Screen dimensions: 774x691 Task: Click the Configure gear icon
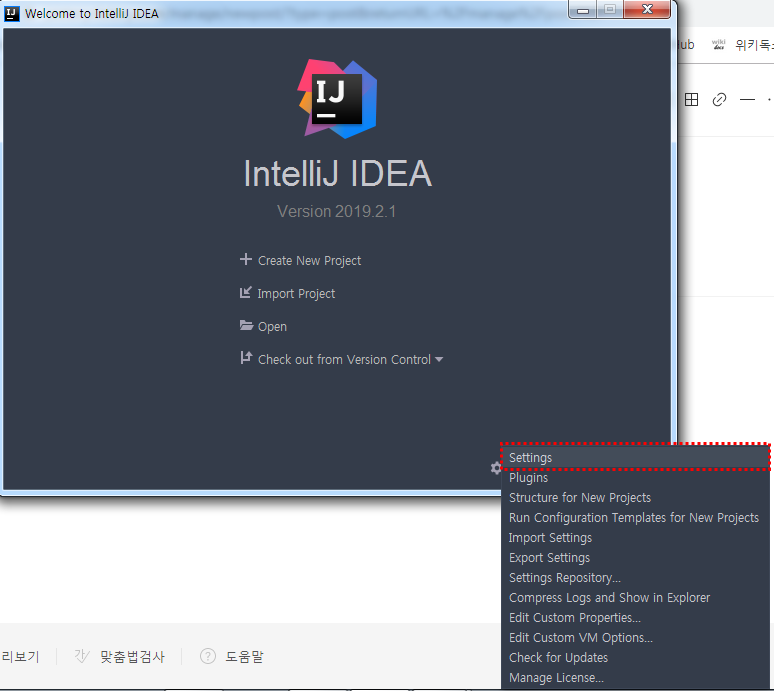pos(496,468)
